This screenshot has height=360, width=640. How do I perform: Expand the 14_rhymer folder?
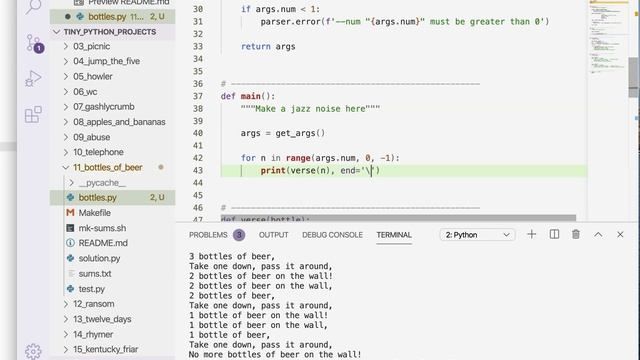(66, 334)
